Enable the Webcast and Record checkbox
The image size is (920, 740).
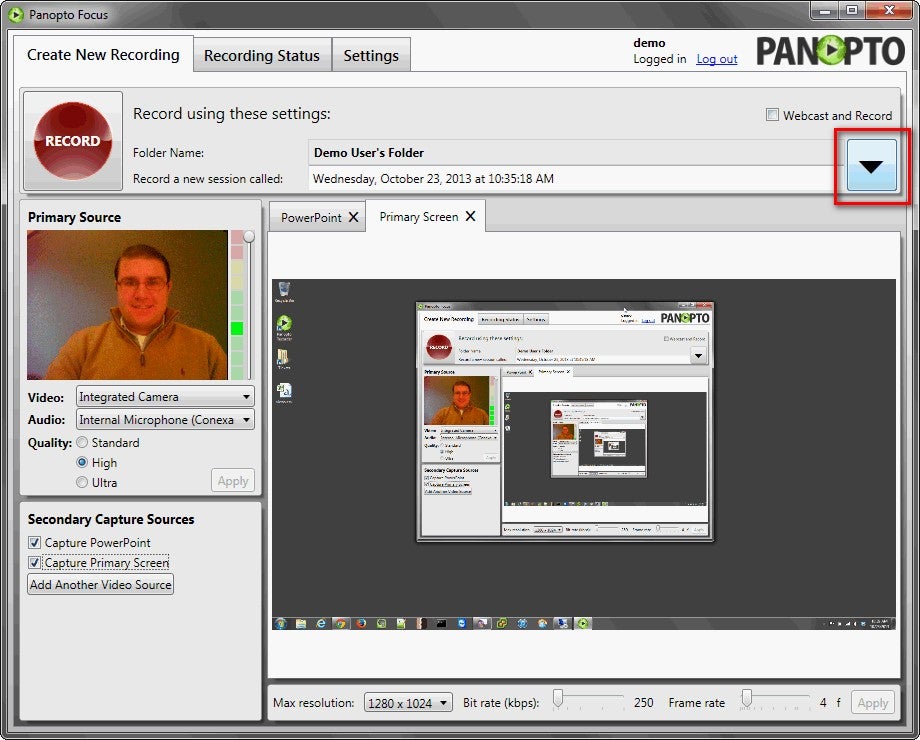[772, 115]
